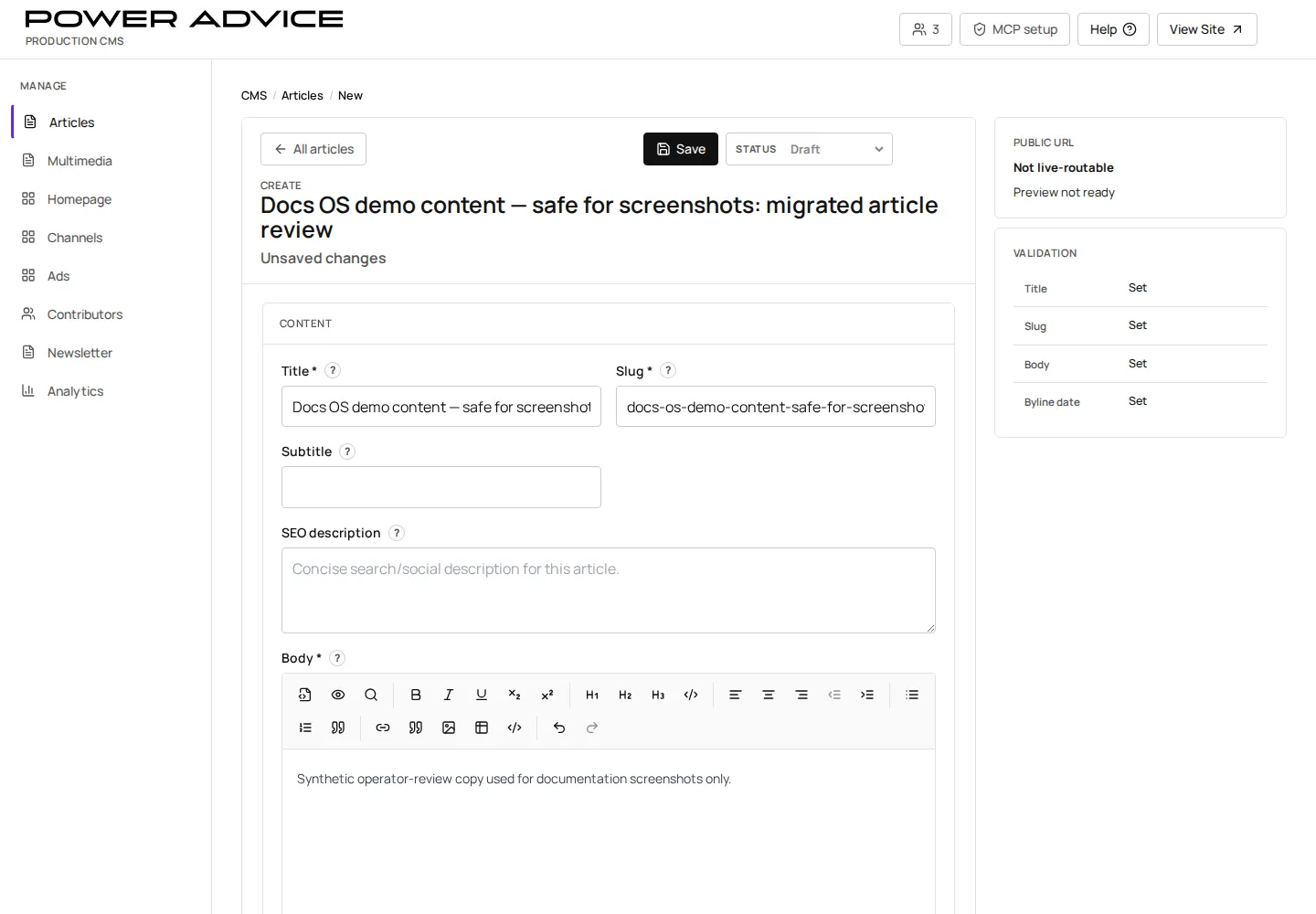Open the Status Draft dropdown

click(809, 149)
